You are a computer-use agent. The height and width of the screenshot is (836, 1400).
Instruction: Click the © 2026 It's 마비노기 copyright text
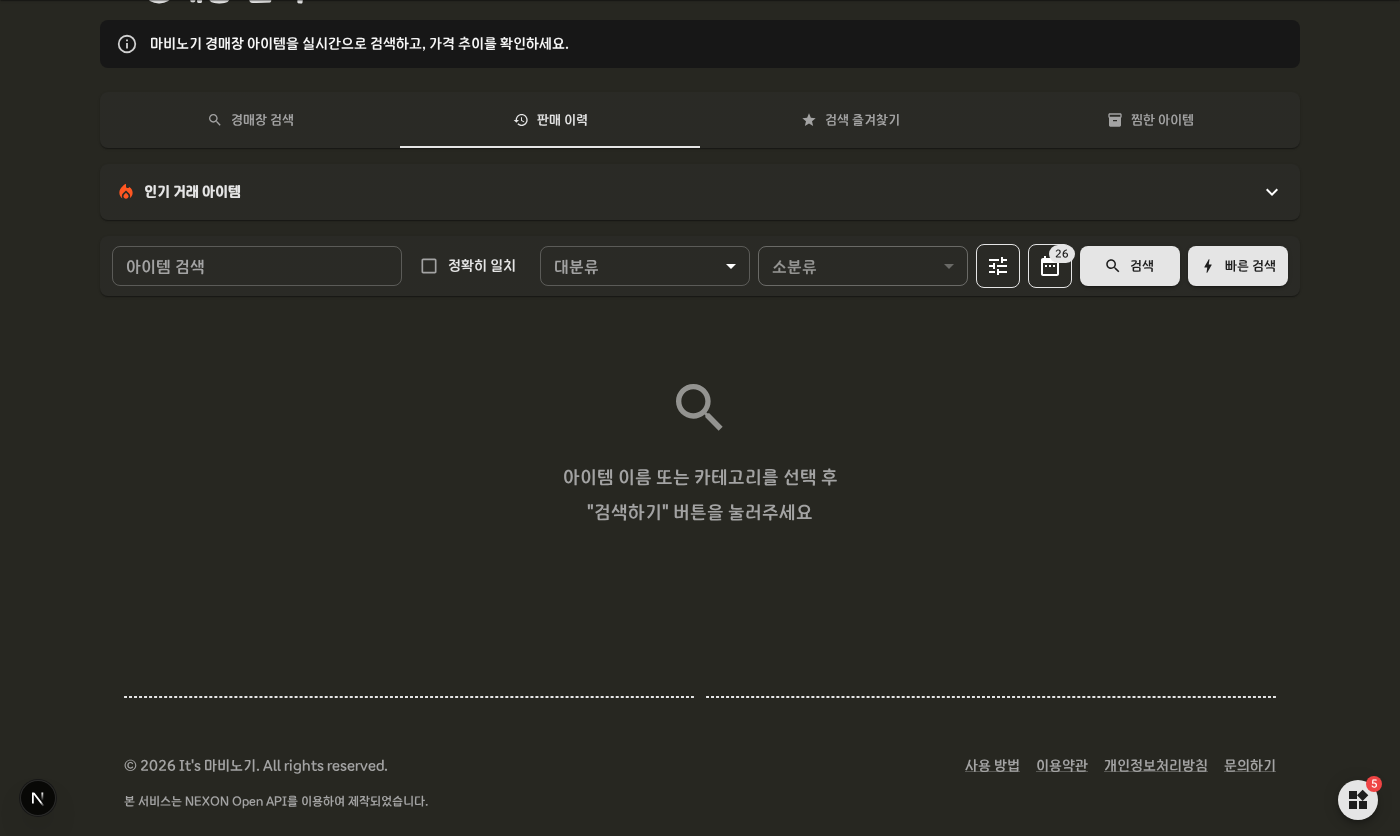click(x=256, y=766)
